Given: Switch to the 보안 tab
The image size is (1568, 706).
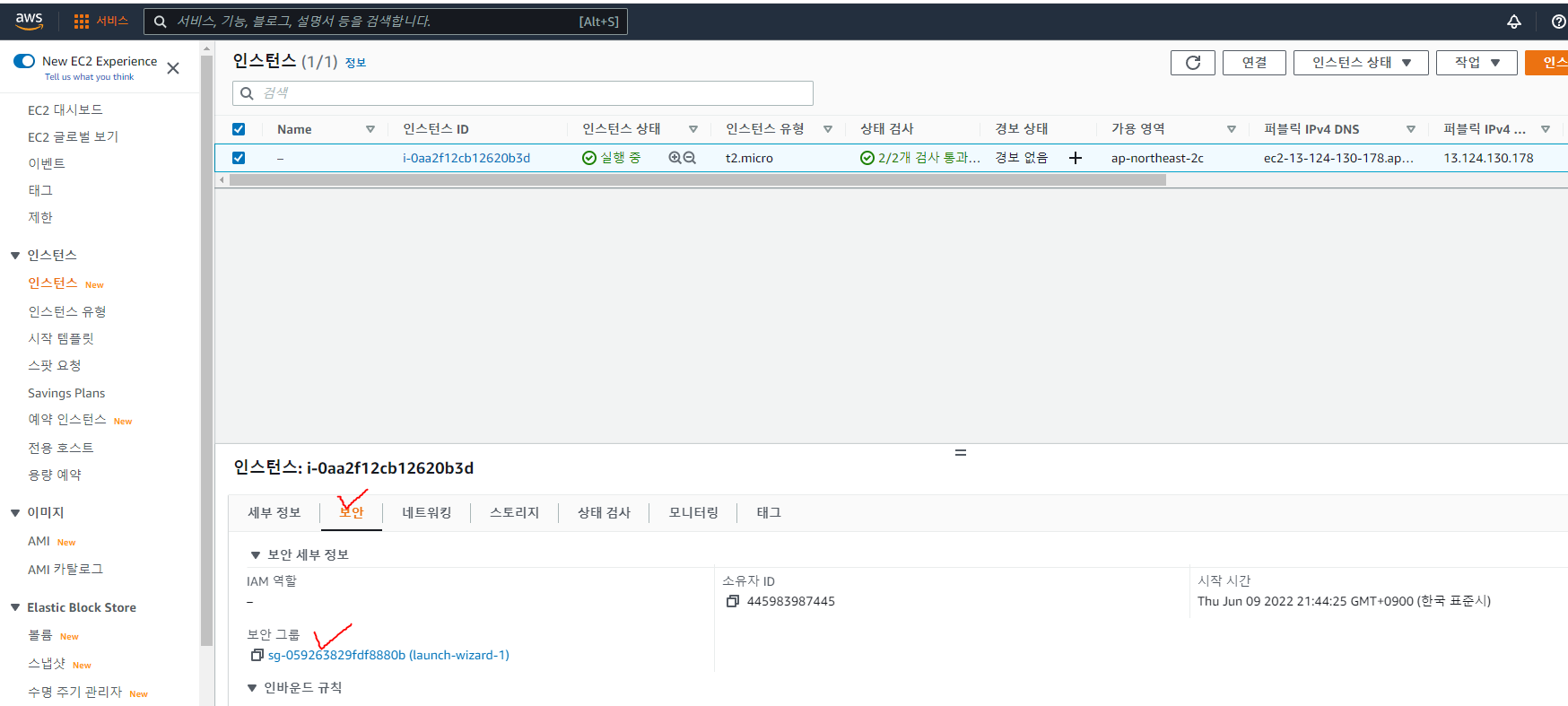Looking at the screenshot, I should click(352, 513).
